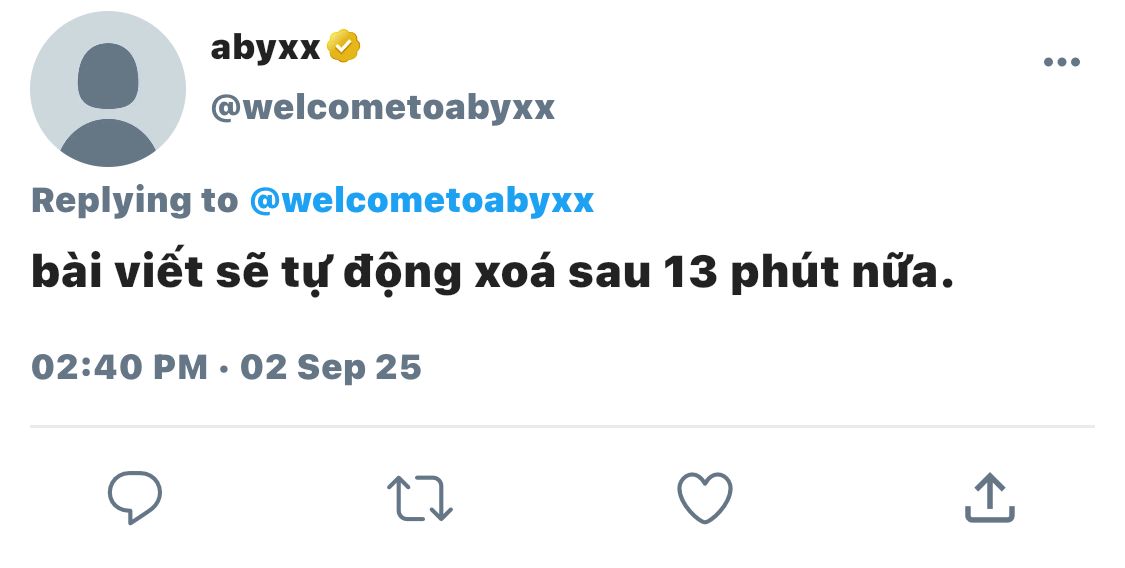1125x568 pixels.
Task: Open the three-dot more options menu
Action: pyautogui.click(x=1062, y=62)
